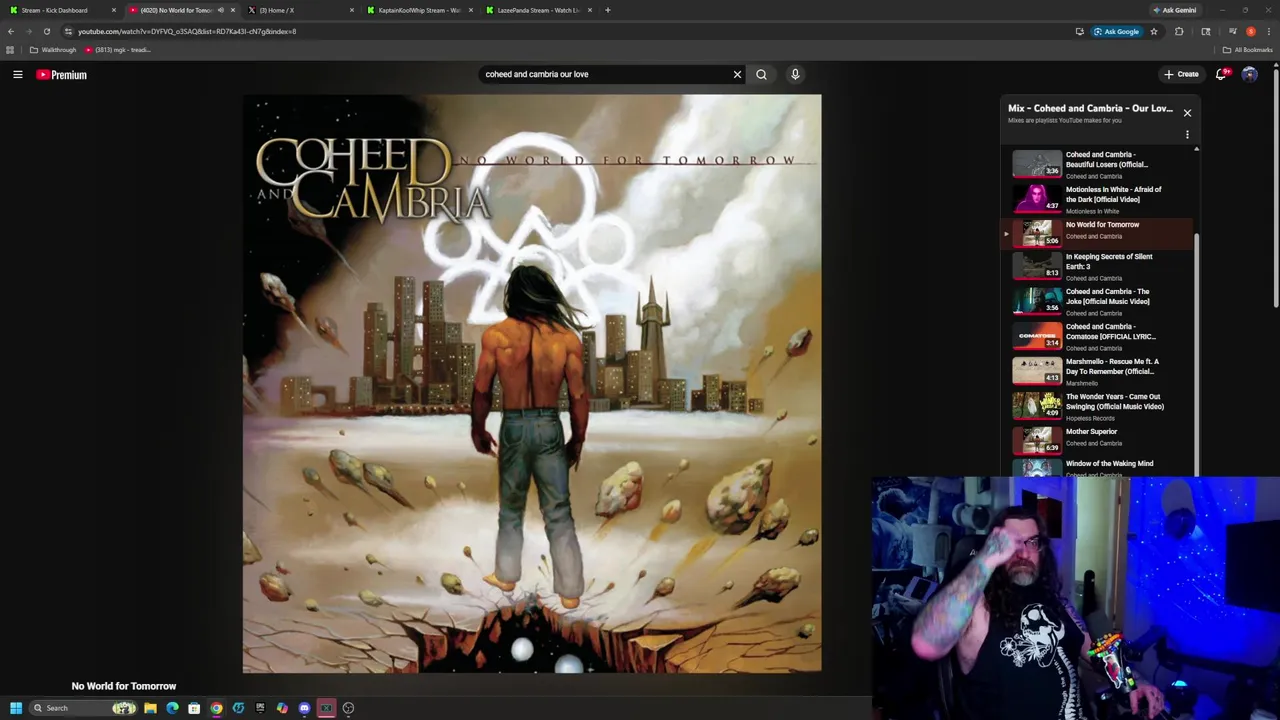The image size is (1280, 720).
Task: Open Walkthrough bookmarks folder
Action: 53,50
